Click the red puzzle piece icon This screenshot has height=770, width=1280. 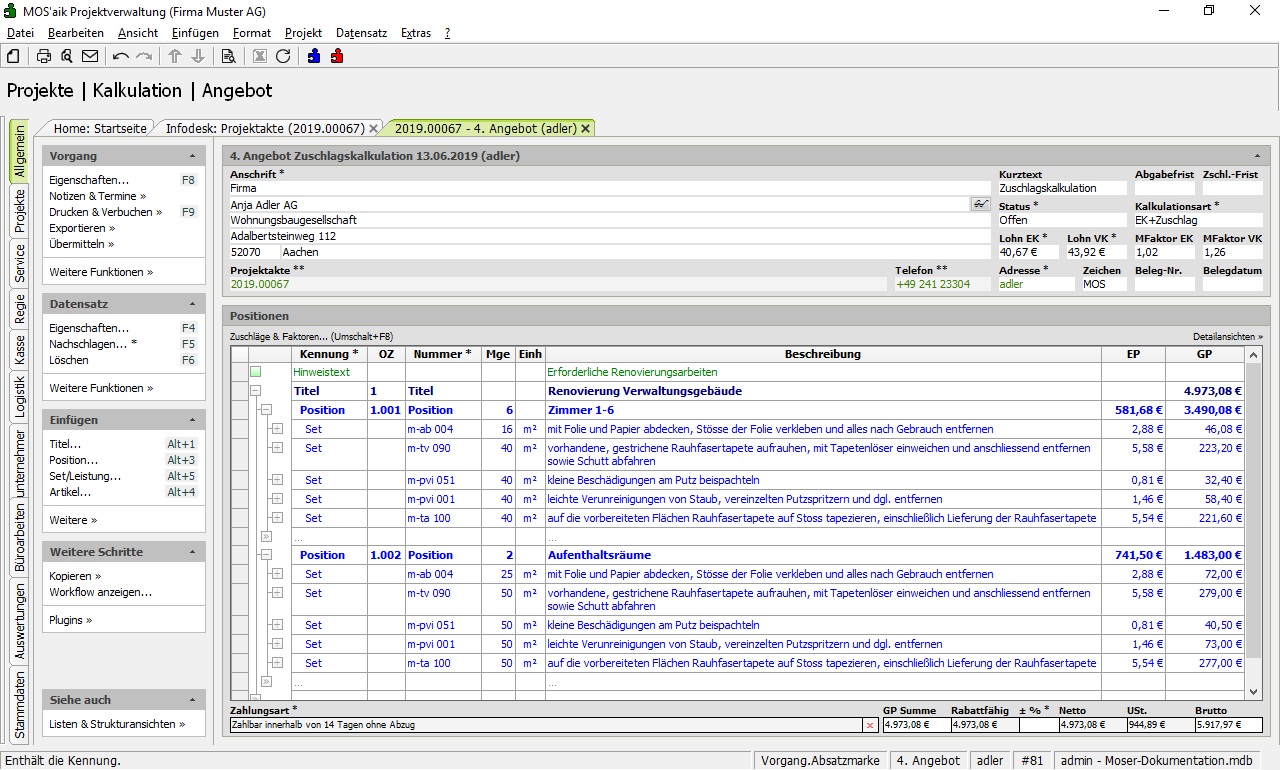[x=337, y=56]
